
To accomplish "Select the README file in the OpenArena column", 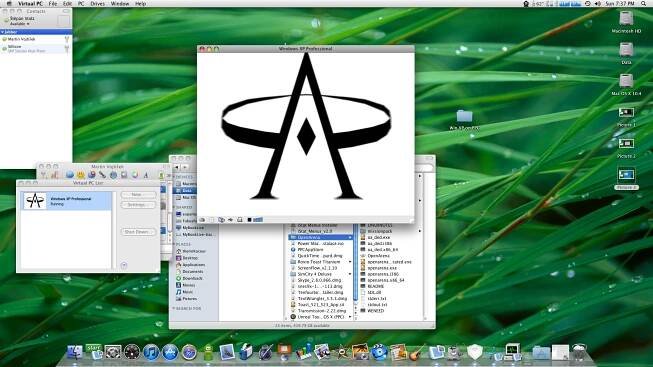I will (x=371, y=286).
